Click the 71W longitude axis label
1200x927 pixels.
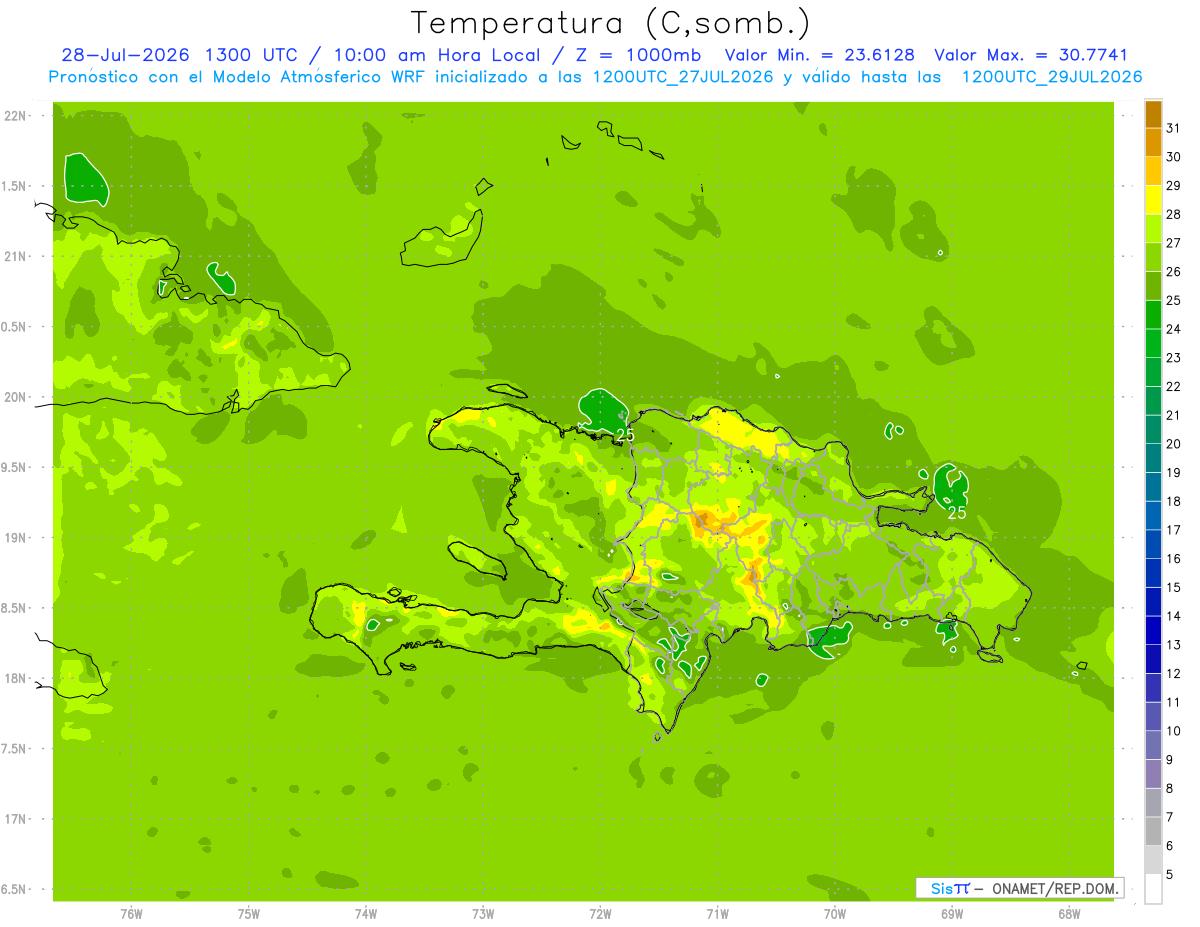coord(717,914)
